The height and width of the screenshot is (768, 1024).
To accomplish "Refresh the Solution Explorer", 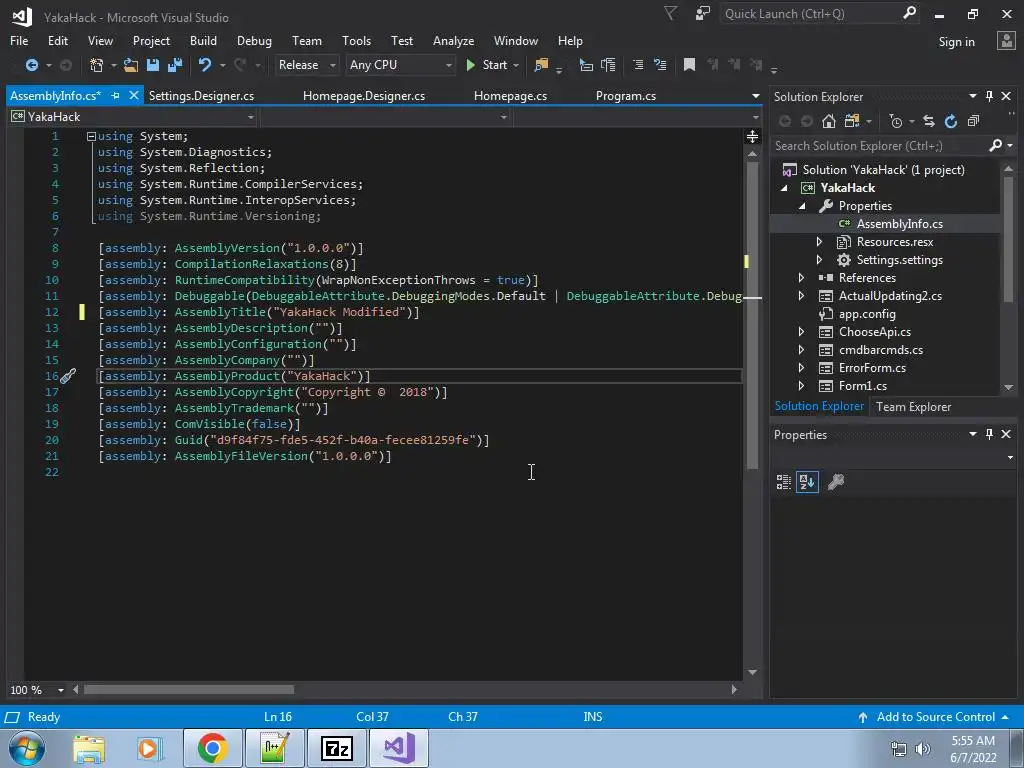I will click(x=951, y=121).
